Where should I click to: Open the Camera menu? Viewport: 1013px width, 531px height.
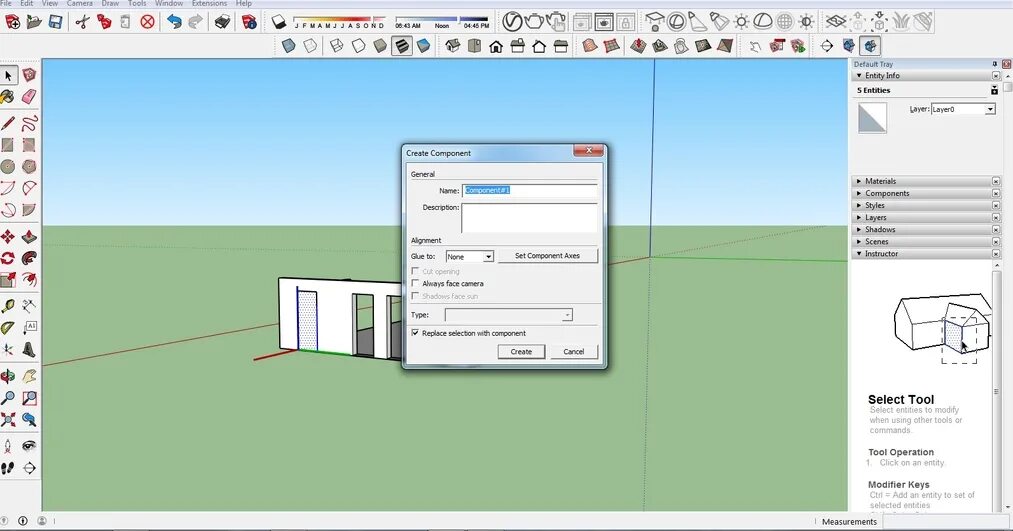pyautogui.click(x=79, y=3)
